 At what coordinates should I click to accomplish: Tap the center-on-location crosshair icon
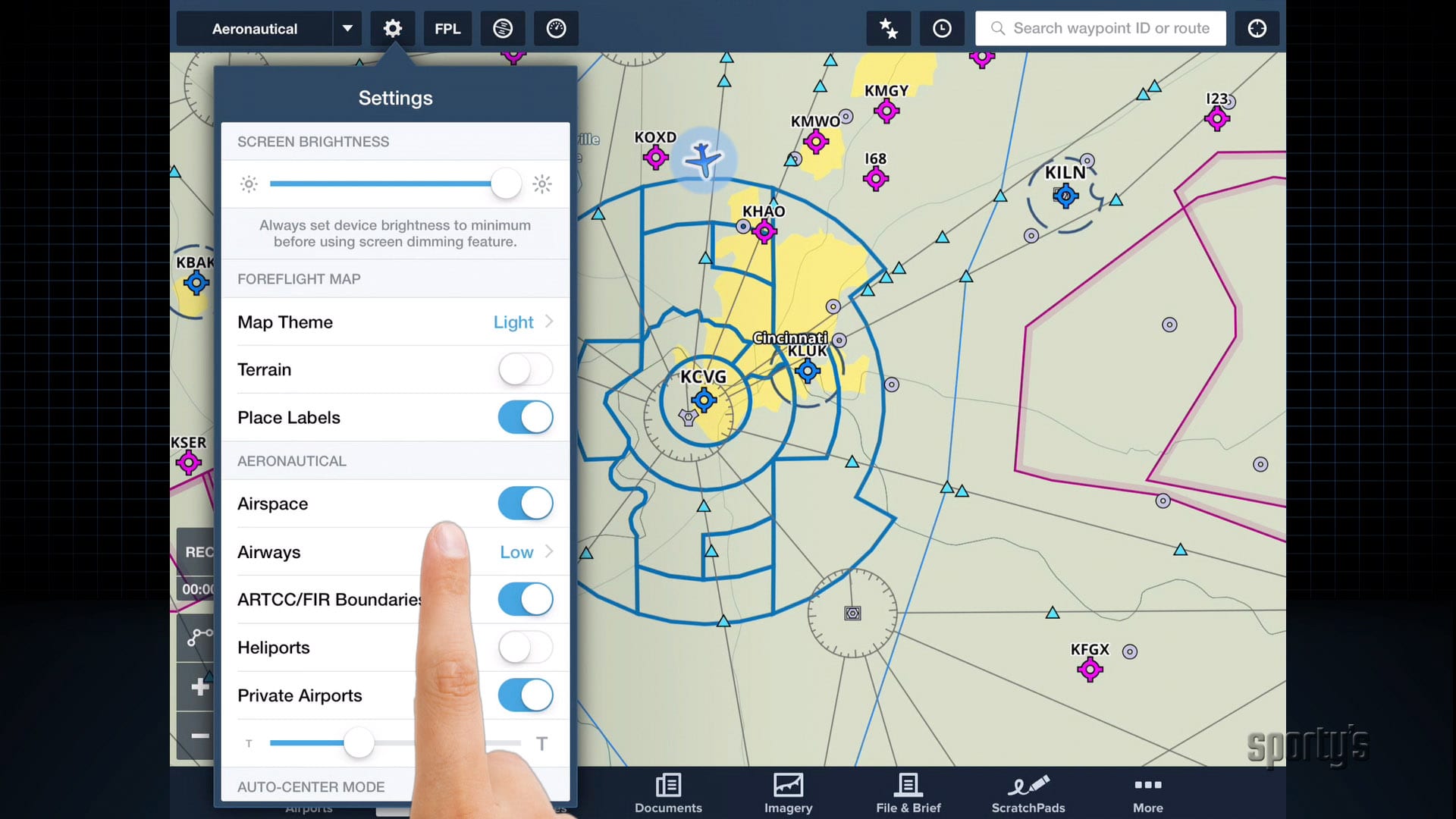(1257, 29)
